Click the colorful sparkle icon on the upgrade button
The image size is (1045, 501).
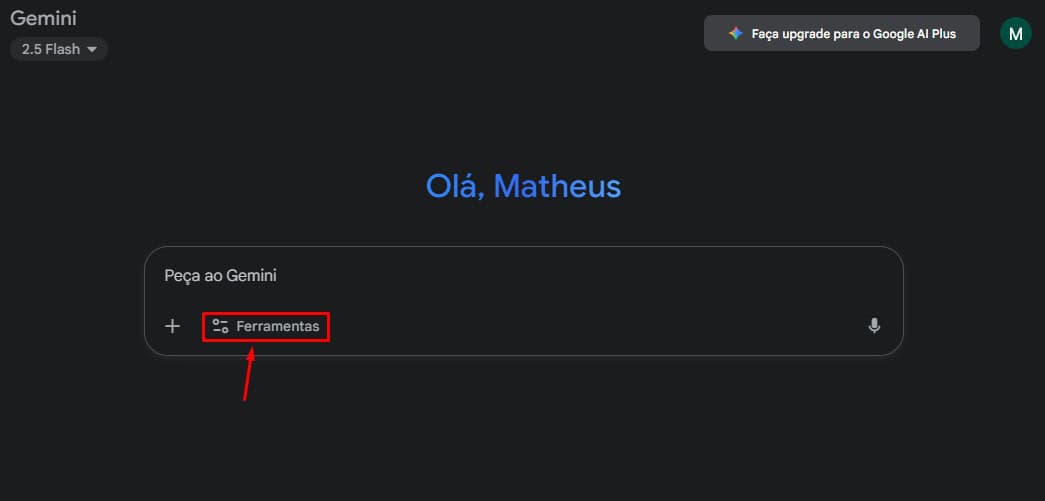pos(735,33)
